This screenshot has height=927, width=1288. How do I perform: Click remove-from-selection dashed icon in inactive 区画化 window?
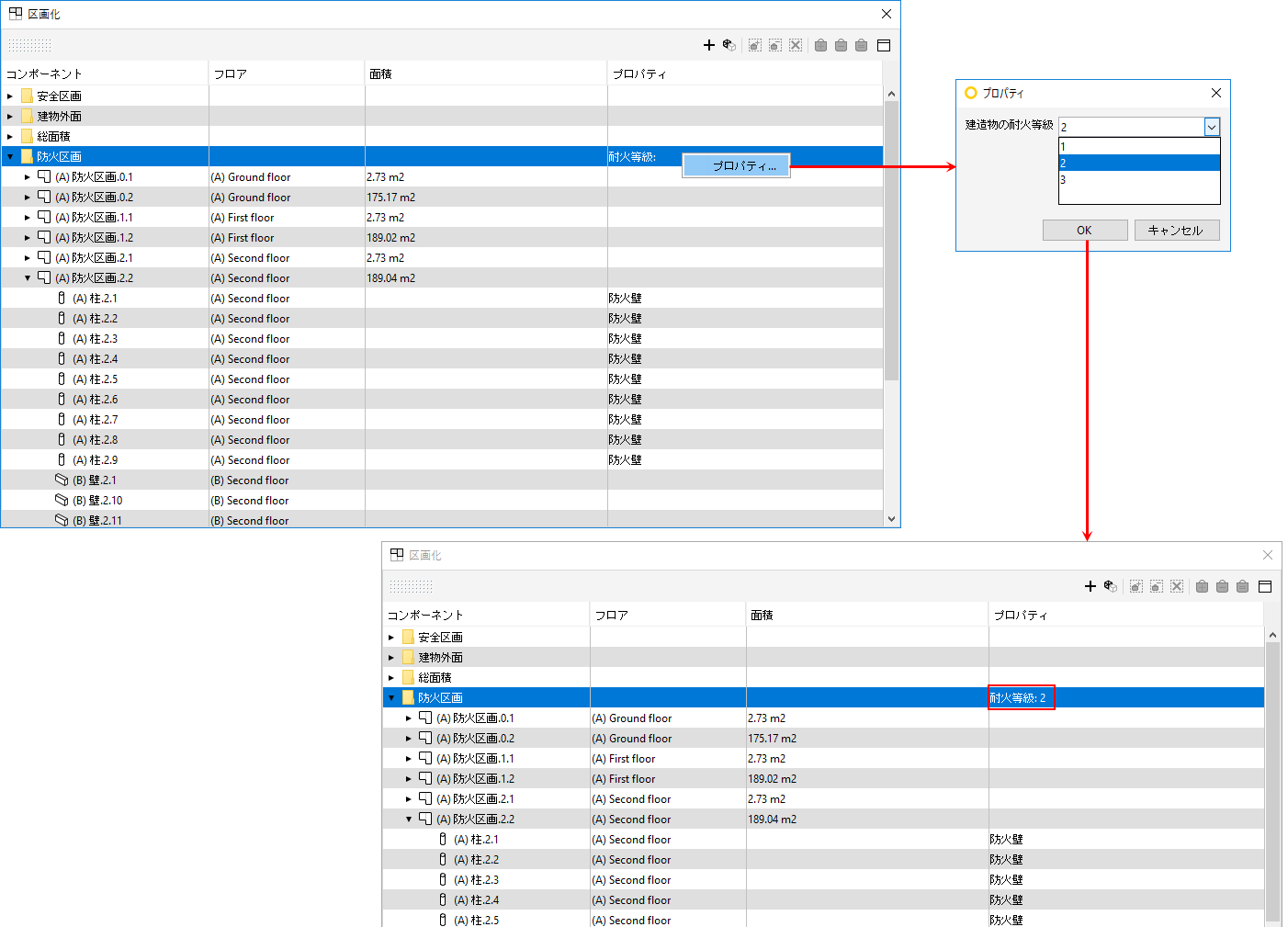pyautogui.click(x=1157, y=586)
